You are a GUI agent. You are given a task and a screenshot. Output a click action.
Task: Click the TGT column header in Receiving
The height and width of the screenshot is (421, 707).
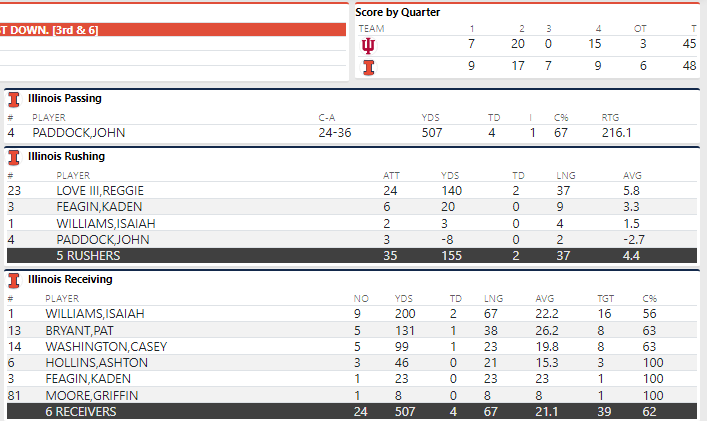click(x=606, y=298)
